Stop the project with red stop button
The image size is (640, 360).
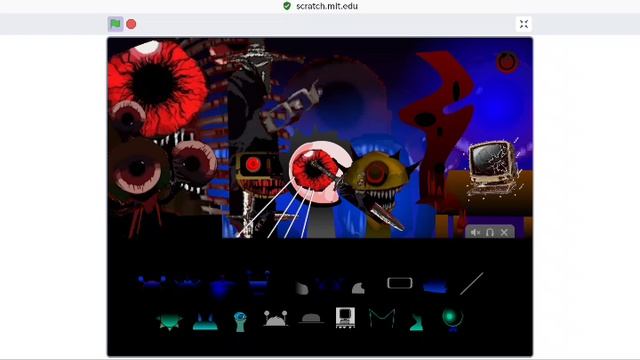[131, 24]
